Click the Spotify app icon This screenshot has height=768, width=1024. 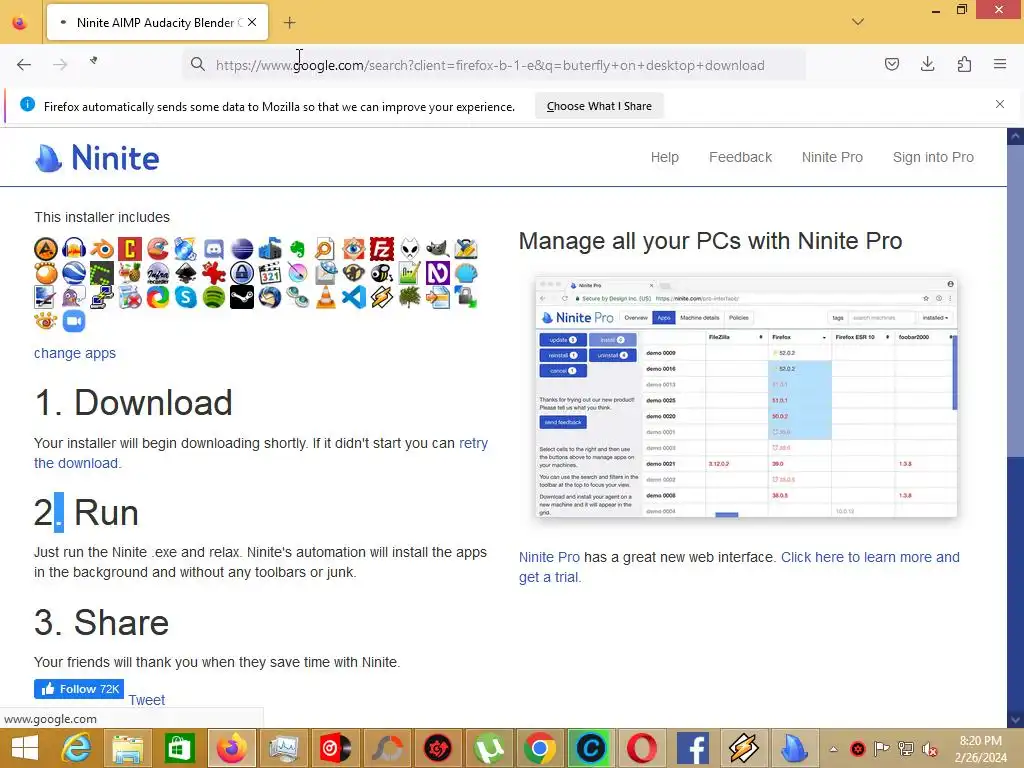(214, 297)
